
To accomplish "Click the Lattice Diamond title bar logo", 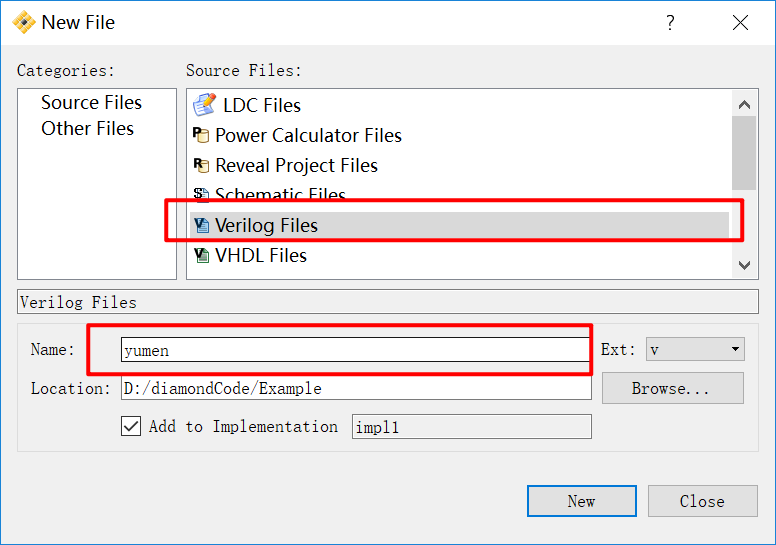I will (24, 22).
